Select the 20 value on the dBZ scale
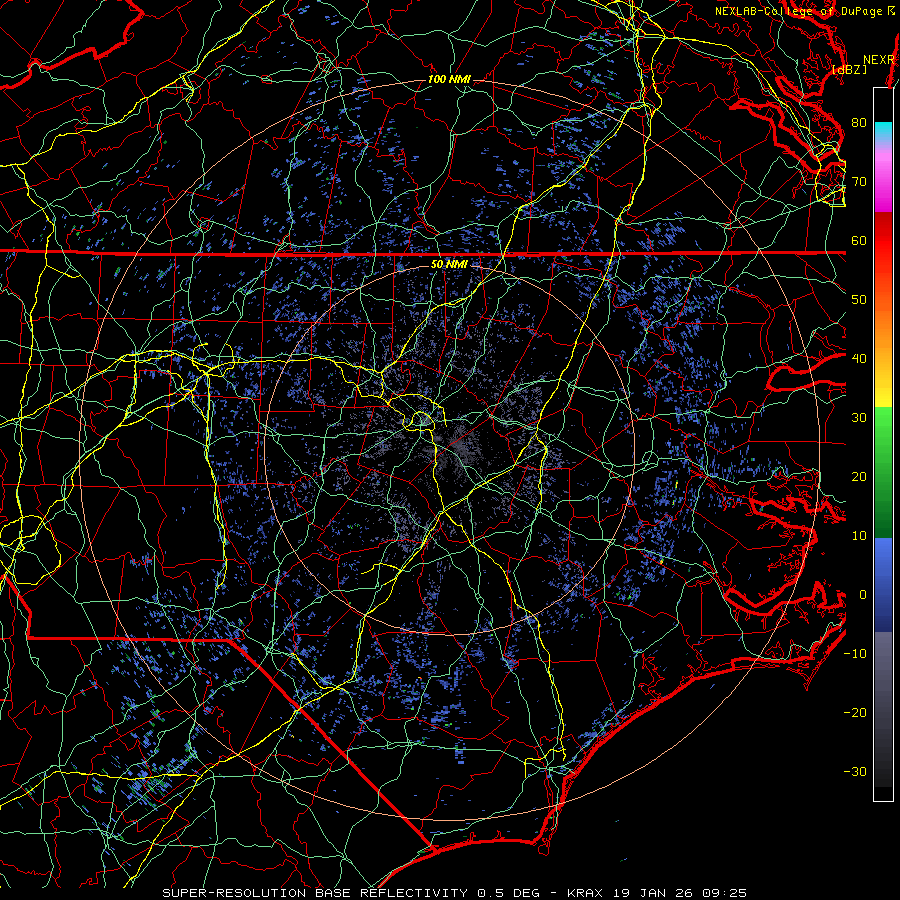Screen dimensions: 900x900 point(859,477)
